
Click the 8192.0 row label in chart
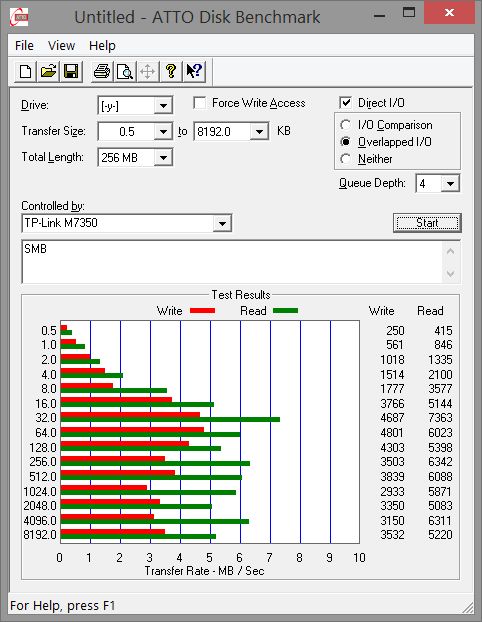tap(40, 535)
